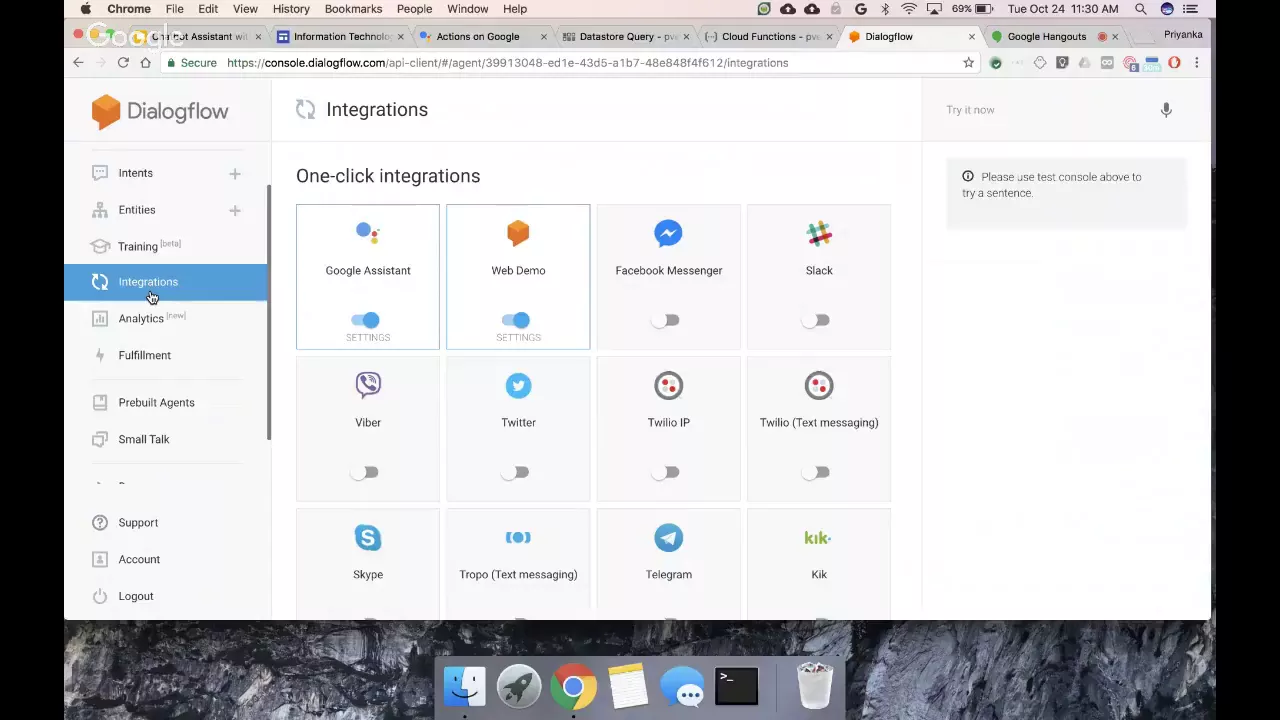Enable the Twitter integration toggle

[515, 472]
